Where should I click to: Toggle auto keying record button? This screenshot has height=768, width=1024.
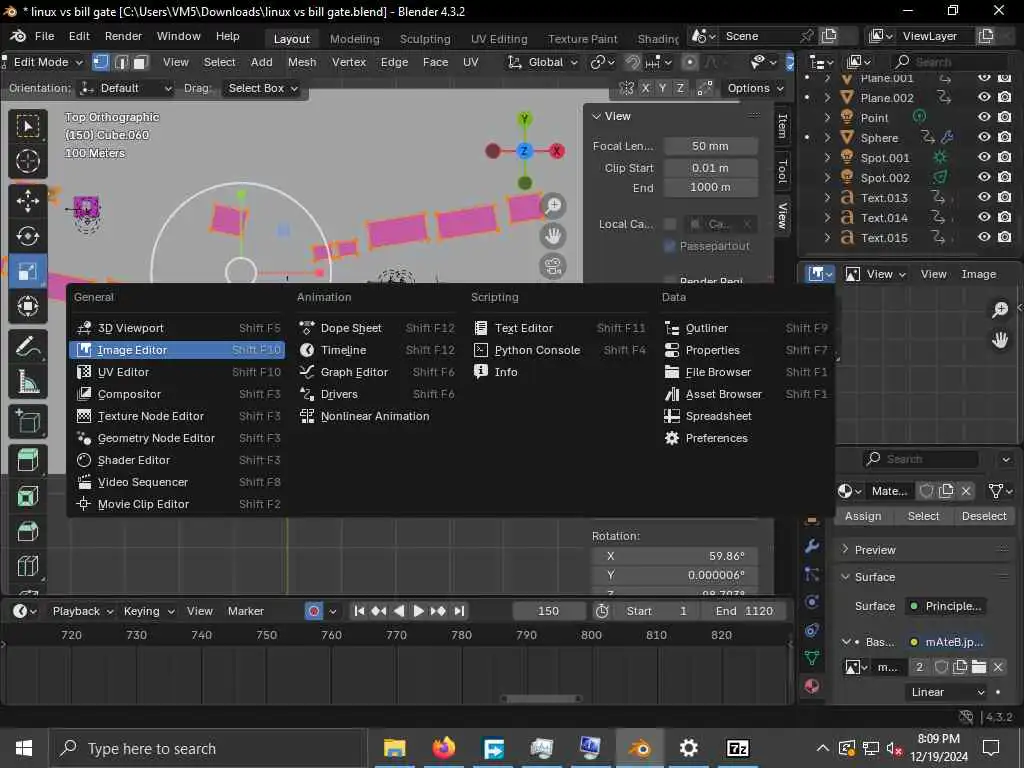point(314,611)
